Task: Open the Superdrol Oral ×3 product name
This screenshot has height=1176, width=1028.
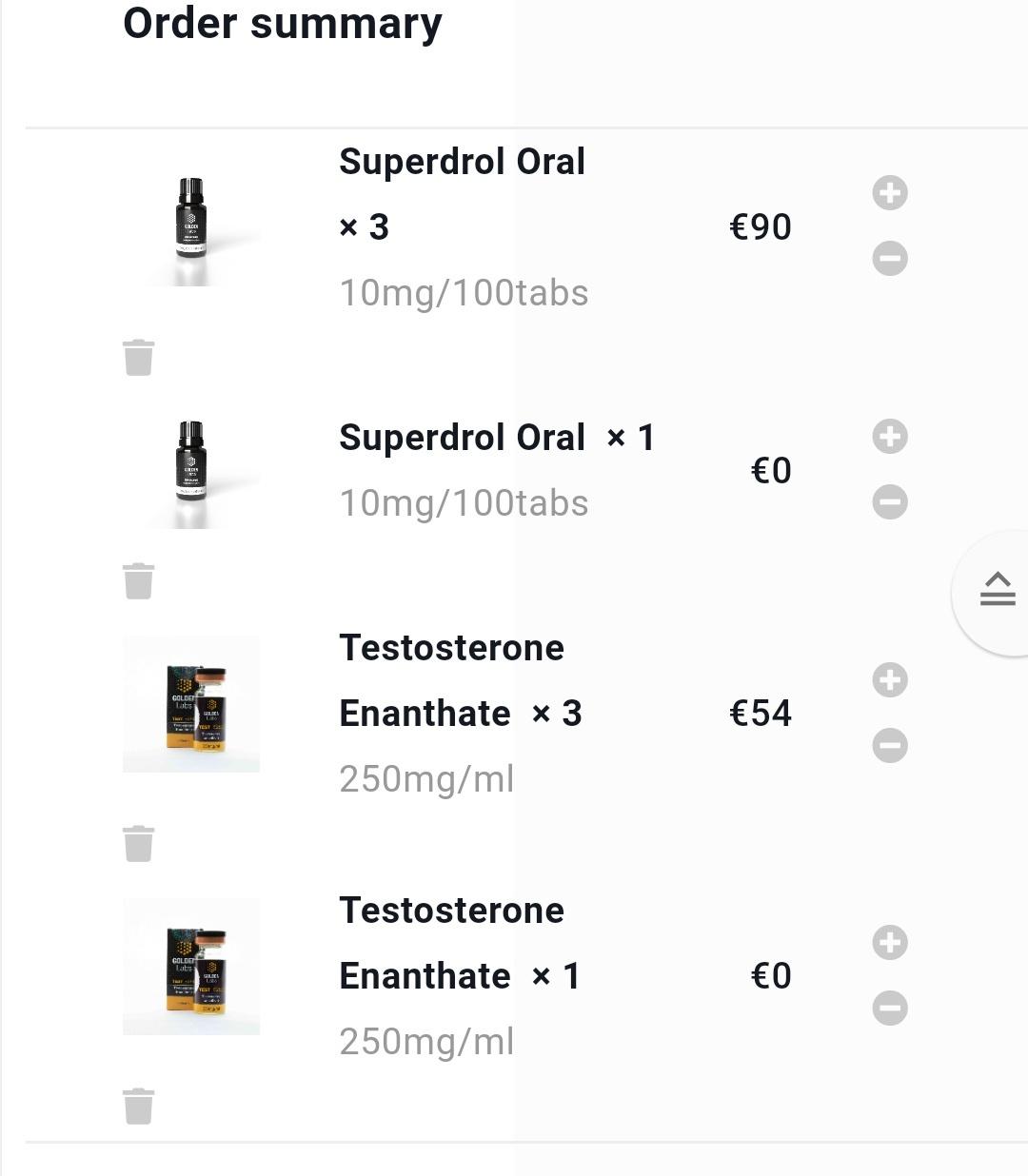Action: point(462,162)
